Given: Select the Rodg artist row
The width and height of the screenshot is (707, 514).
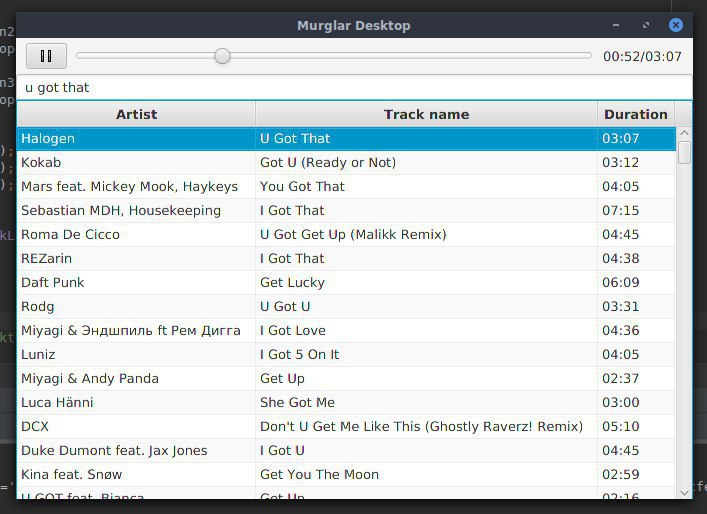Looking at the screenshot, I should tap(136, 307).
